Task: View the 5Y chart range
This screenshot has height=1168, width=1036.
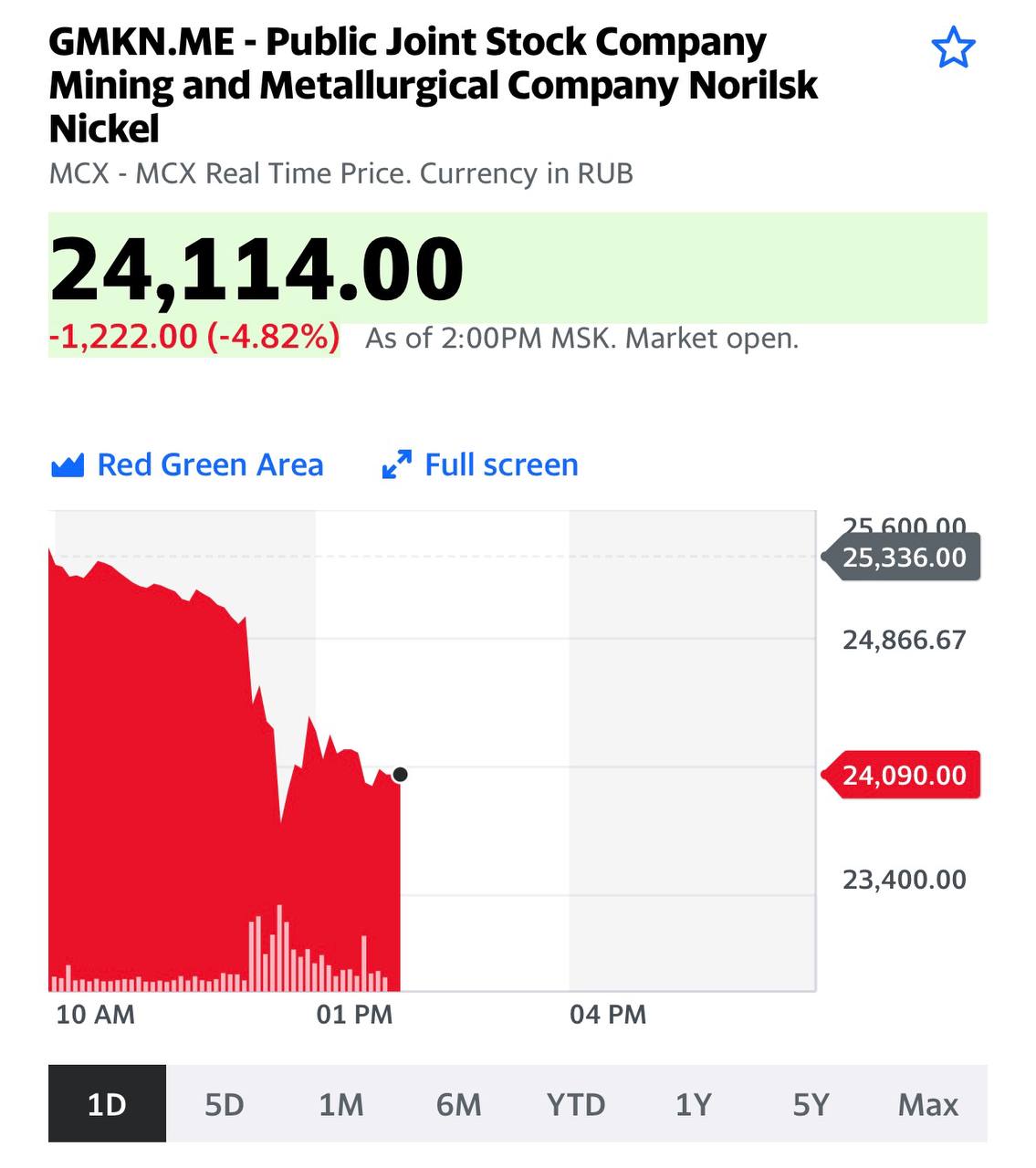Action: pos(811,1104)
